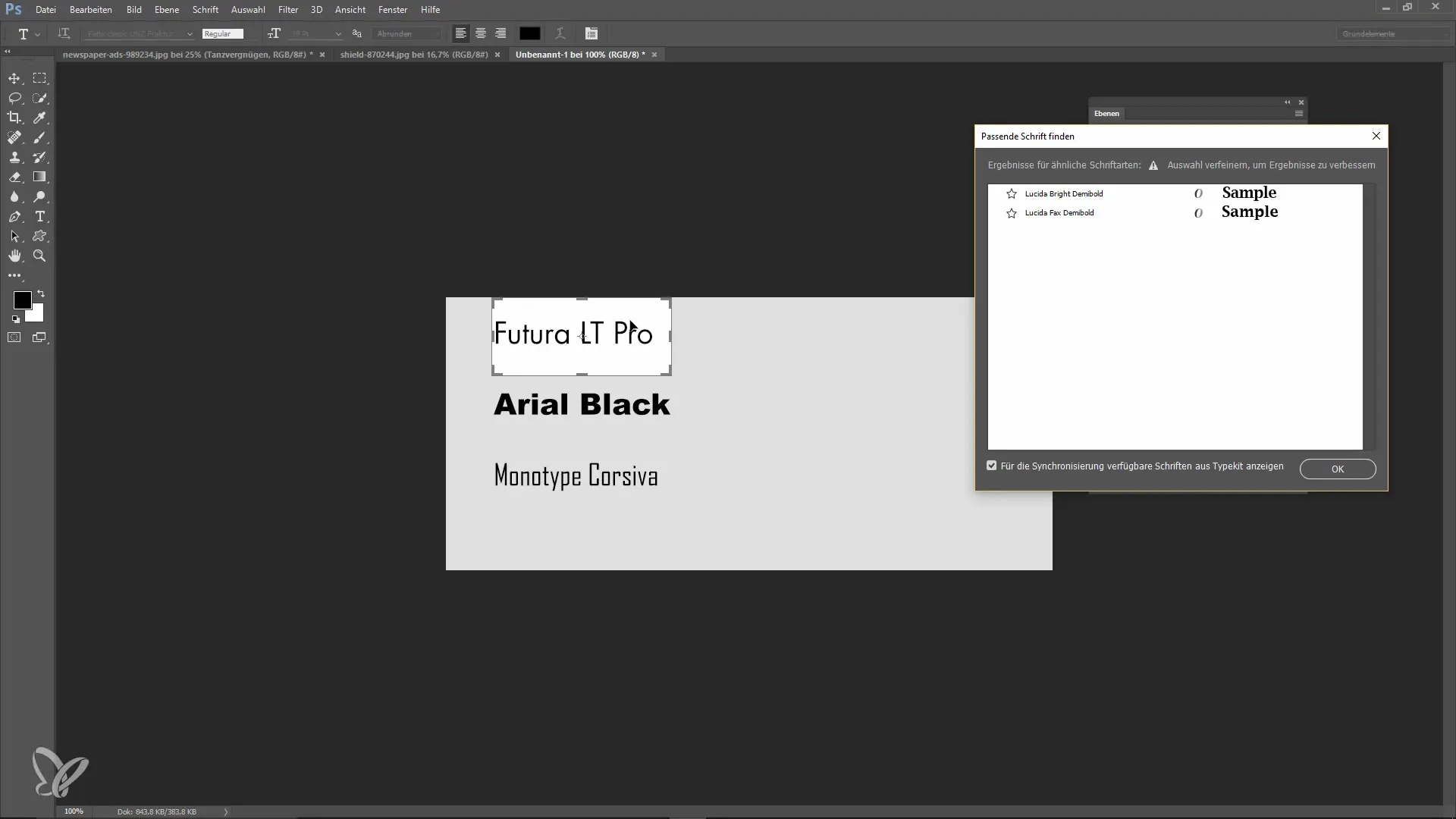
Task: Select the Lucida Bright Demibold font result
Action: [x=1175, y=193]
